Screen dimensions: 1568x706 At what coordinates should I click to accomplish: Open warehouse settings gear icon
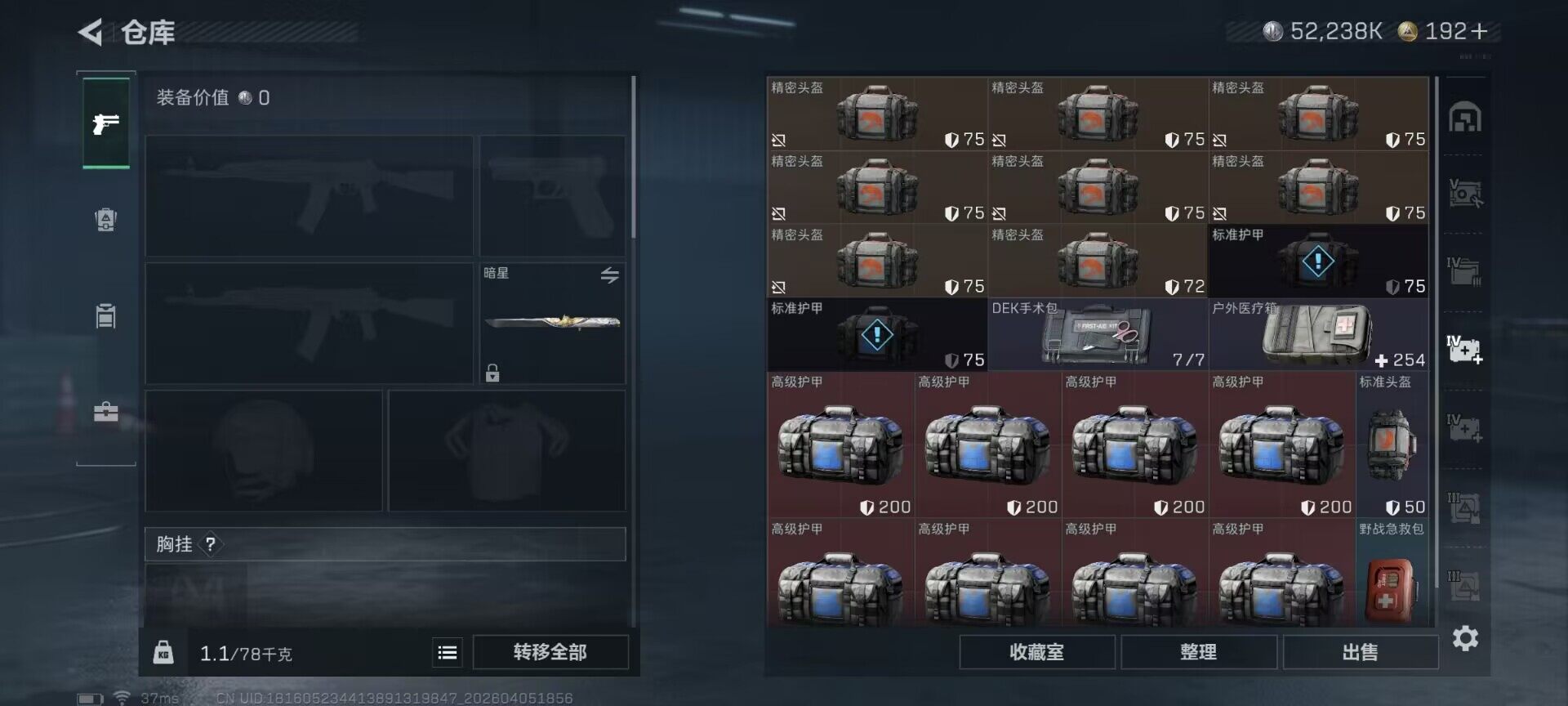[1465, 638]
